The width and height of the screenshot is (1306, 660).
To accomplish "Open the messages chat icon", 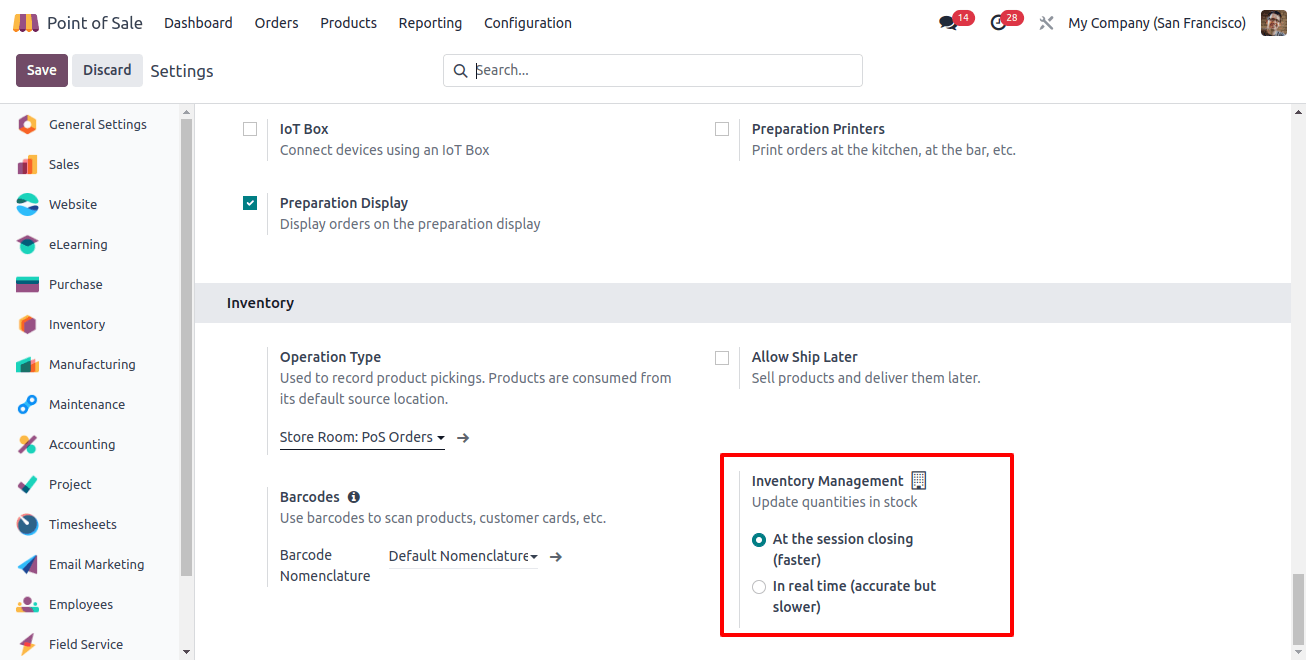I will (948, 23).
